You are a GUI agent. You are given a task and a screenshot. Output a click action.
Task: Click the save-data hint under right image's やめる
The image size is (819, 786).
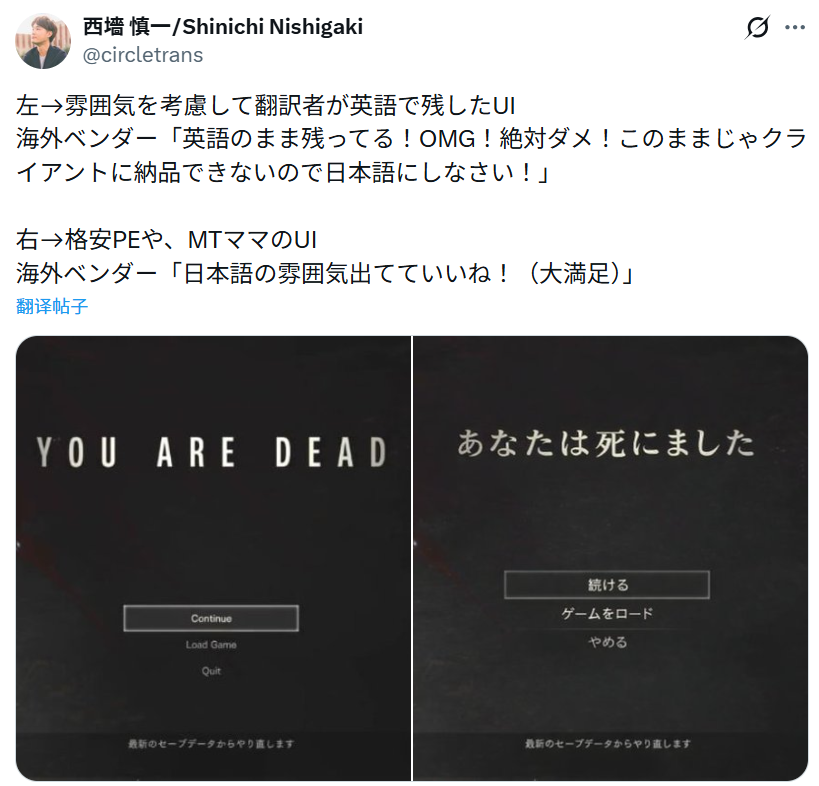[x=607, y=743]
